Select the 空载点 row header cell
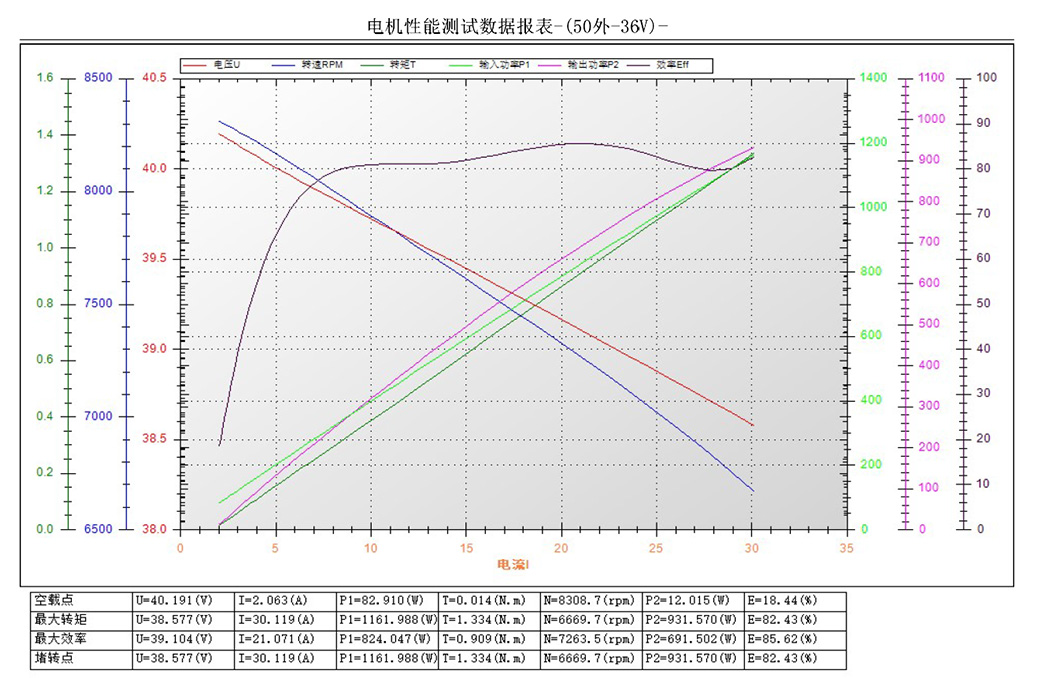1041x678 pixels. coord(80,600)
